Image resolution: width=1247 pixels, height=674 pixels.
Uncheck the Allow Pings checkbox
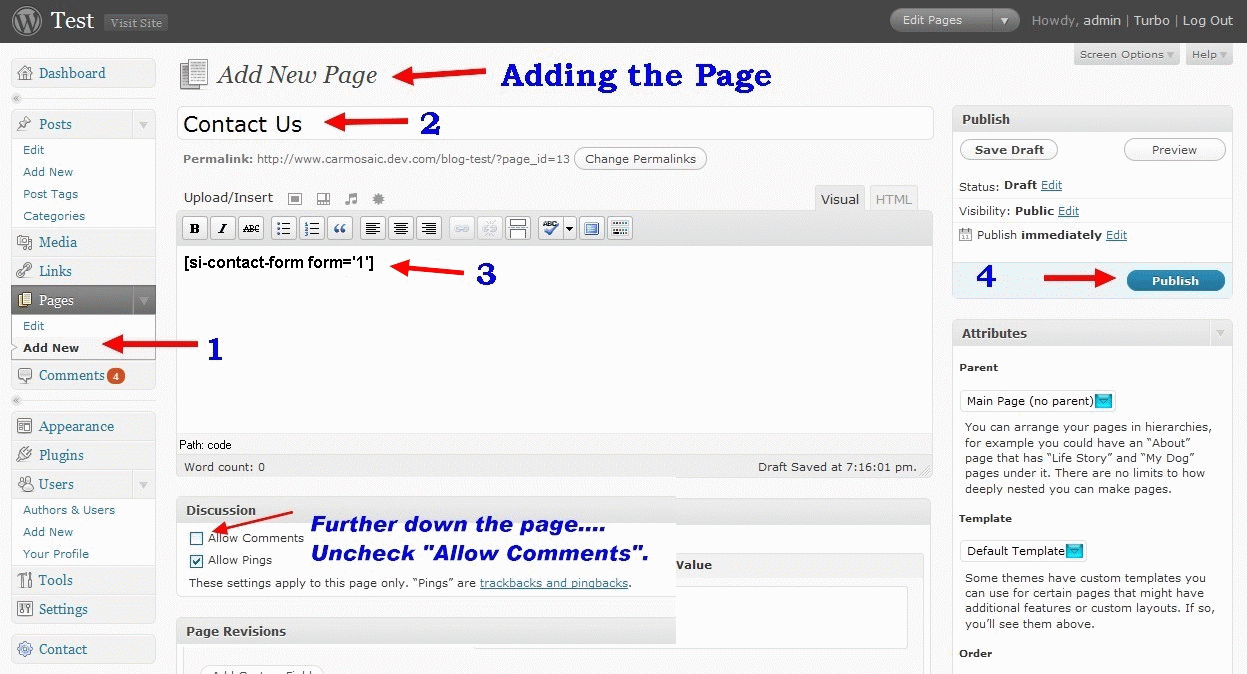point(197,561)
